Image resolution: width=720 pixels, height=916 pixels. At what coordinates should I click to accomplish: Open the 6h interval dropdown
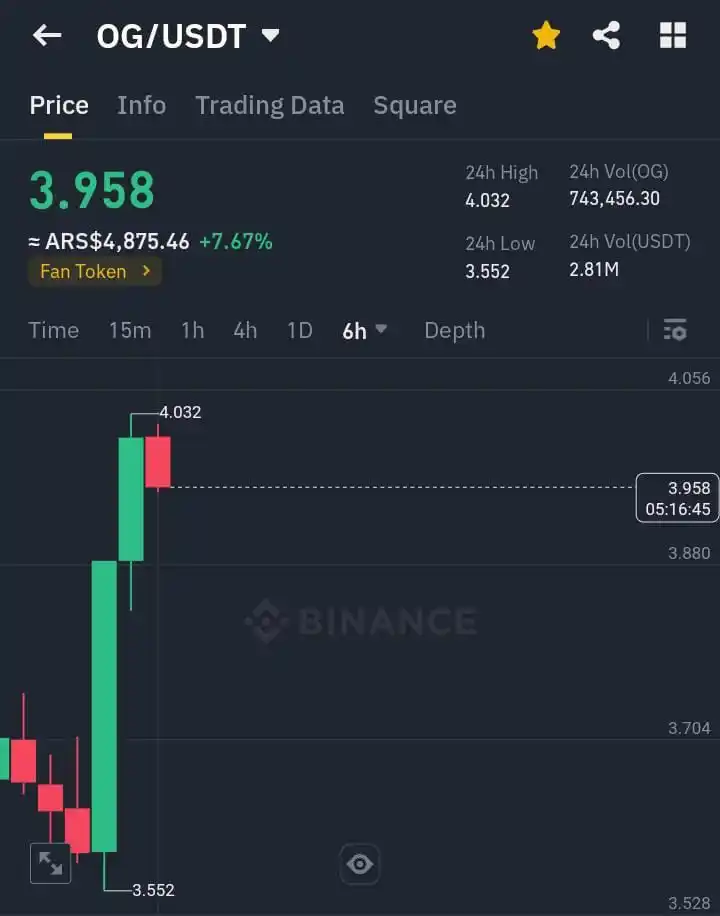364,331
